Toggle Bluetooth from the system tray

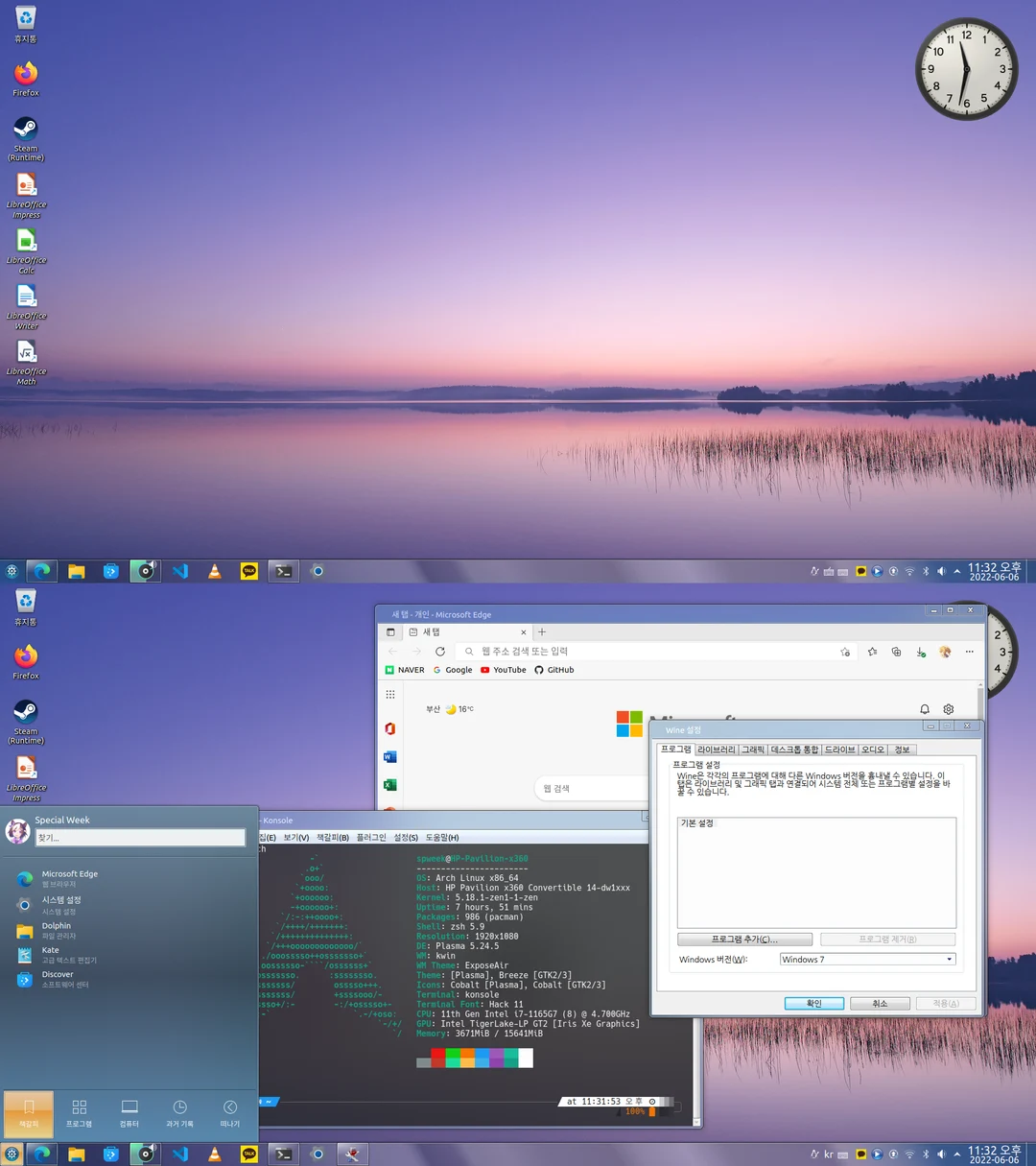(x=925, y=1154)
